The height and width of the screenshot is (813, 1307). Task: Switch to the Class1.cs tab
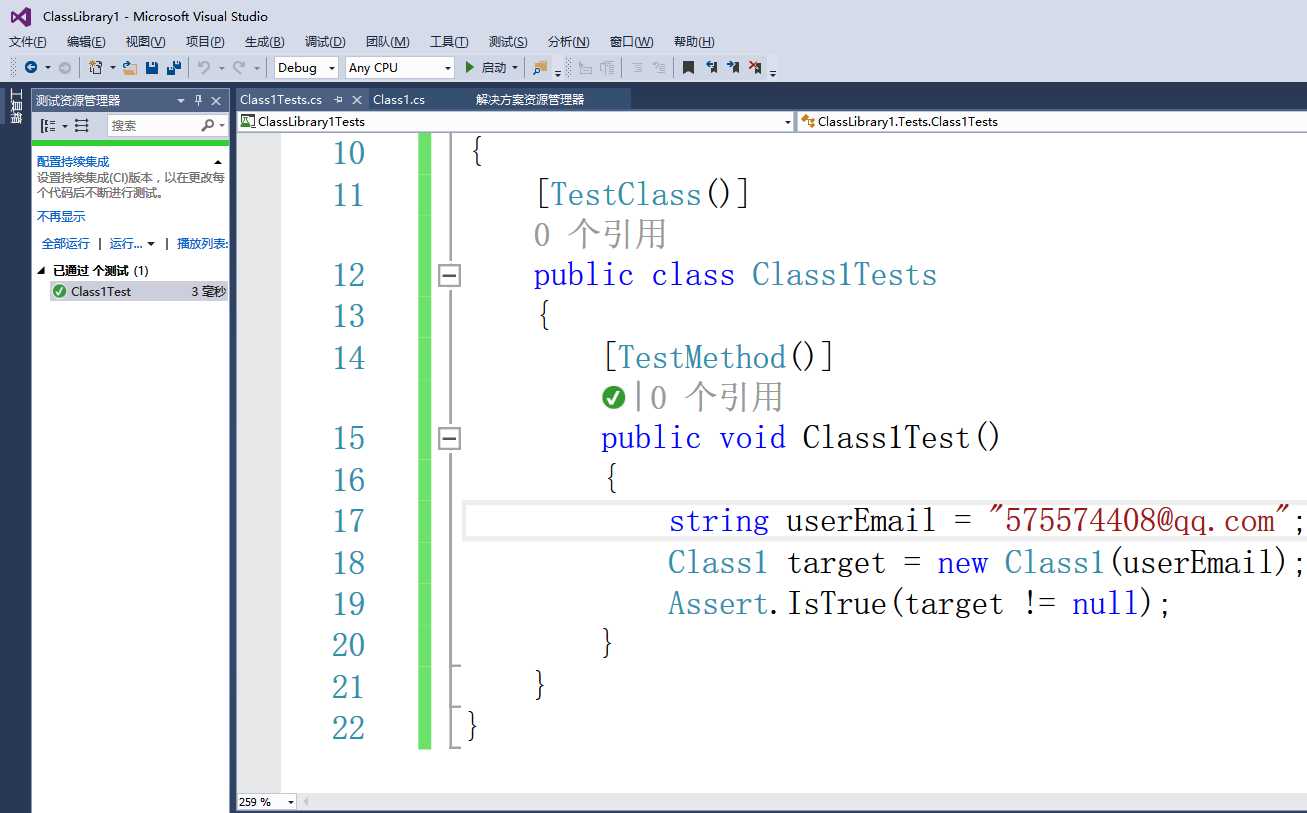[399, 99]
